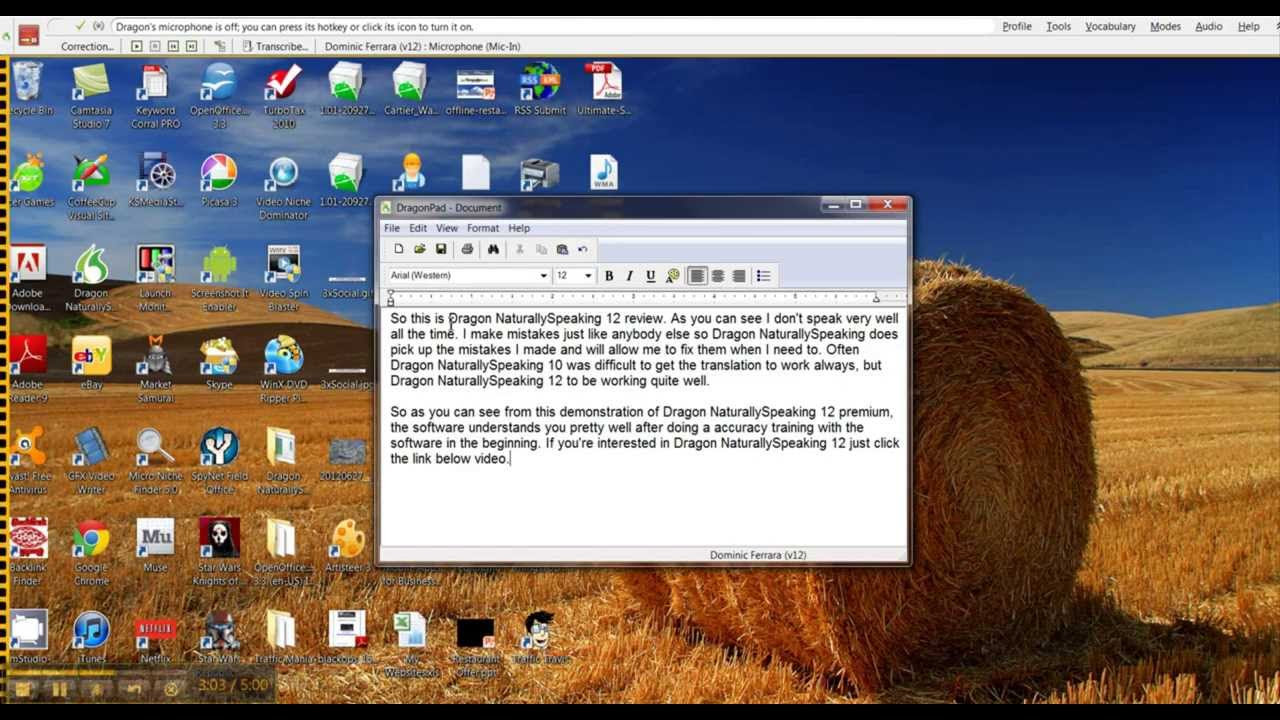Click the recorder 3:03 / 5:00 timer

point(234,686)
